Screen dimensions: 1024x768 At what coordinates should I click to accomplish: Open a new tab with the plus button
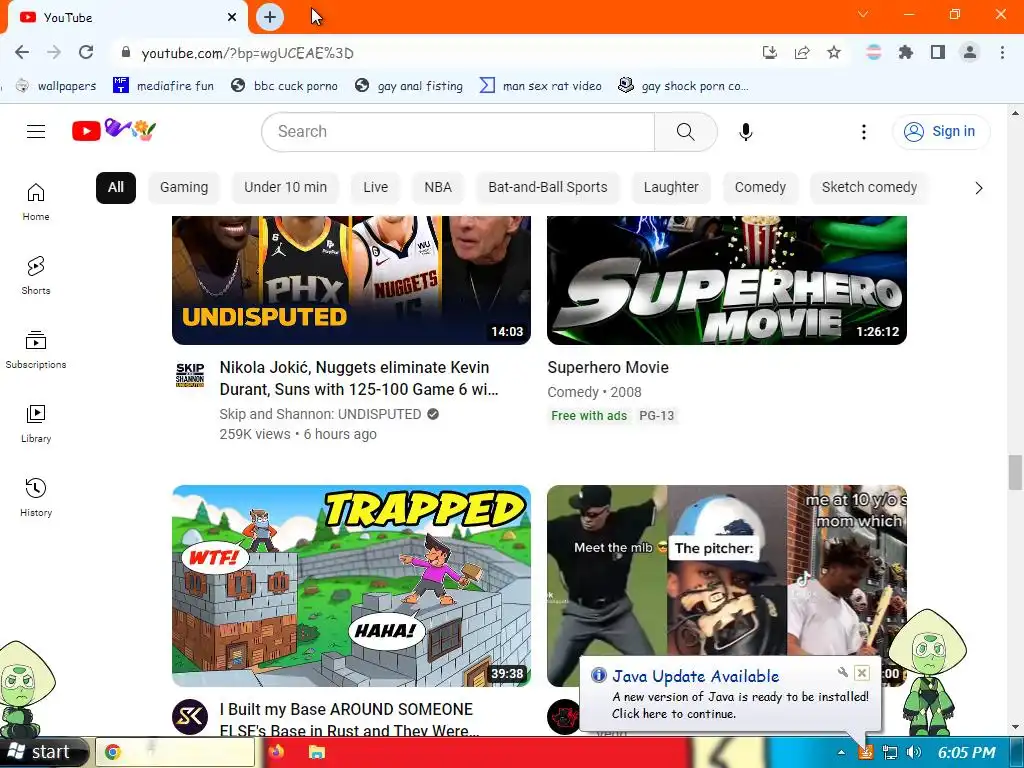[x=270, y=17]
